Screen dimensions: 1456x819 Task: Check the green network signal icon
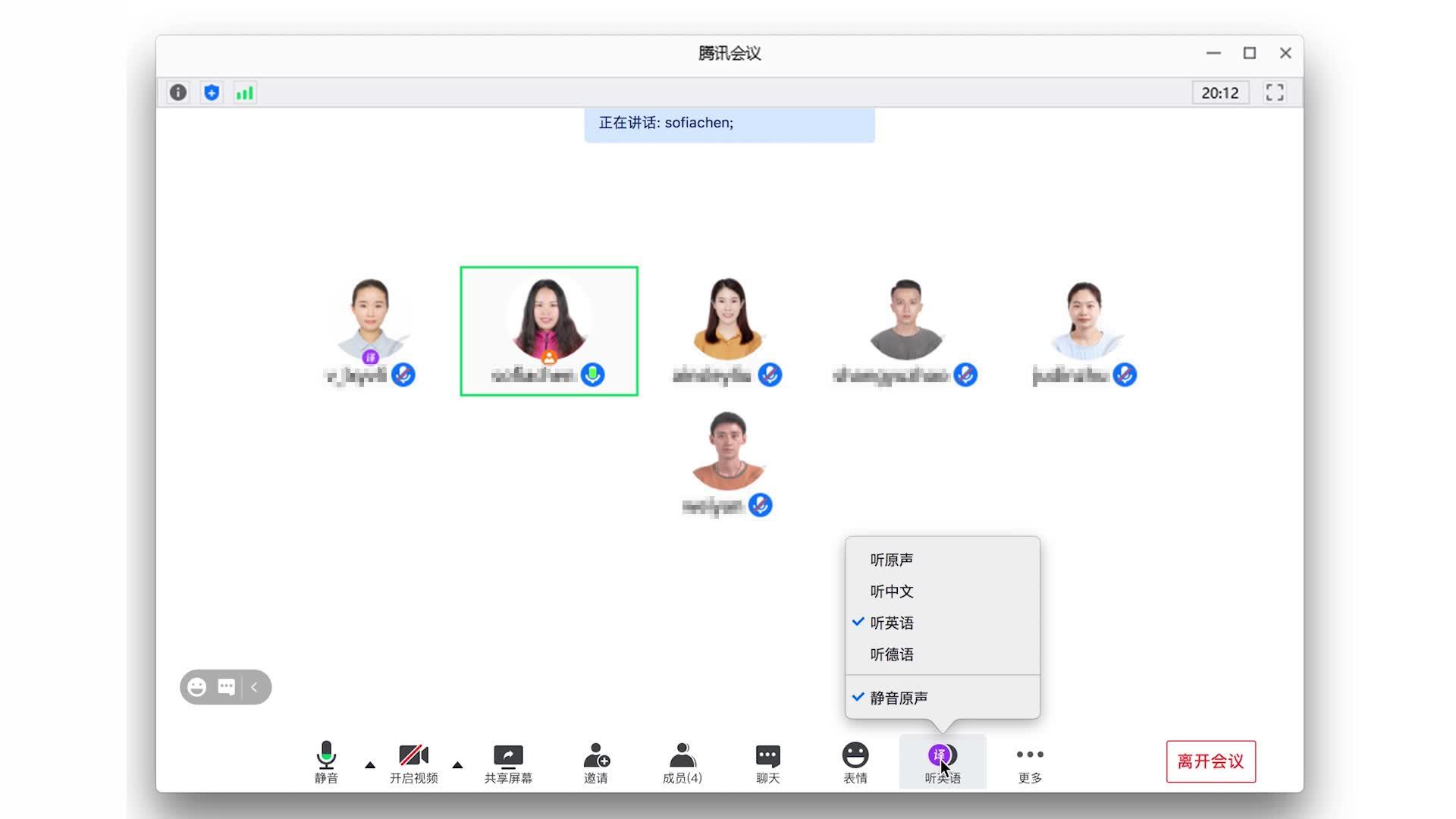coord(244,93)
